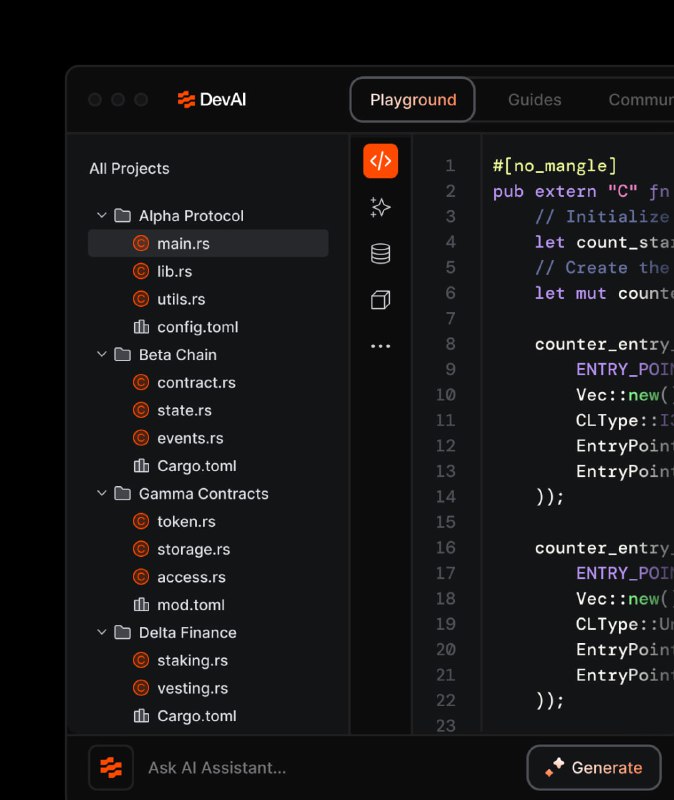Click the Generate button

click(594, 767)
